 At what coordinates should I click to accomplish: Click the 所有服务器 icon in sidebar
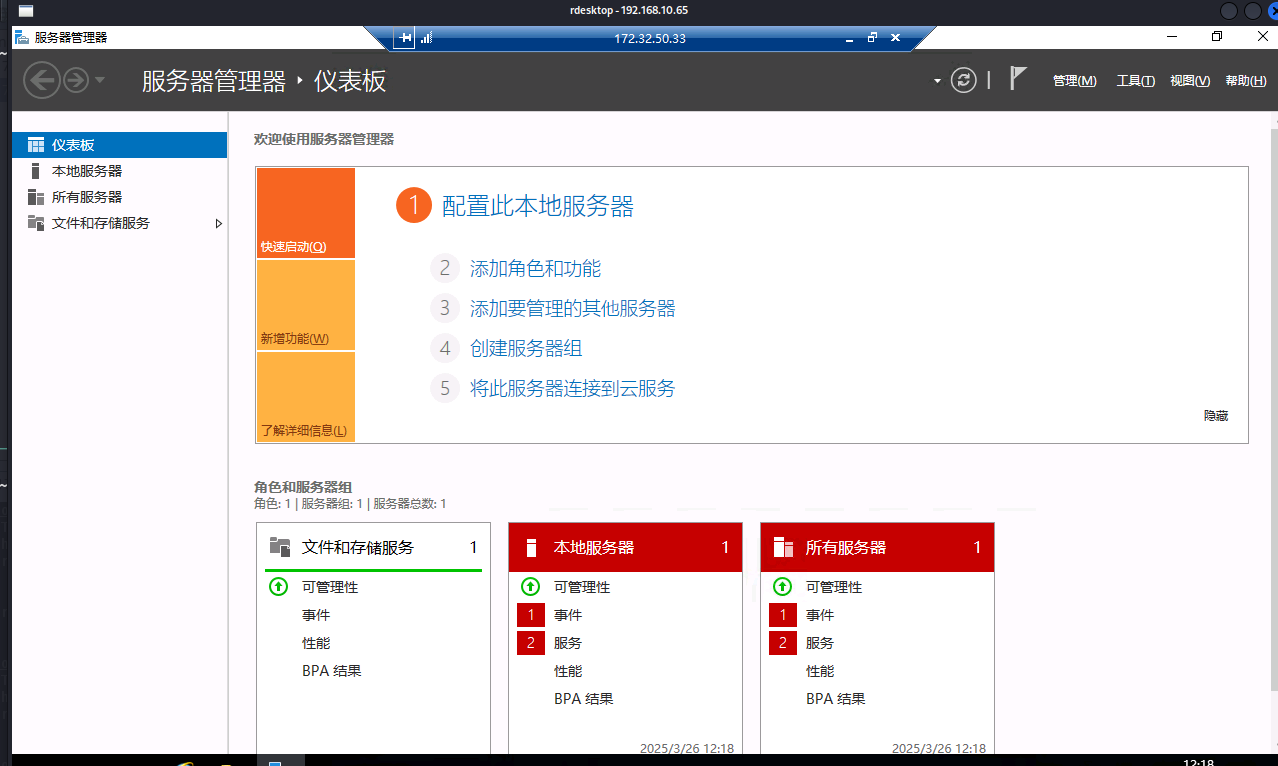[x=36, y=197]
